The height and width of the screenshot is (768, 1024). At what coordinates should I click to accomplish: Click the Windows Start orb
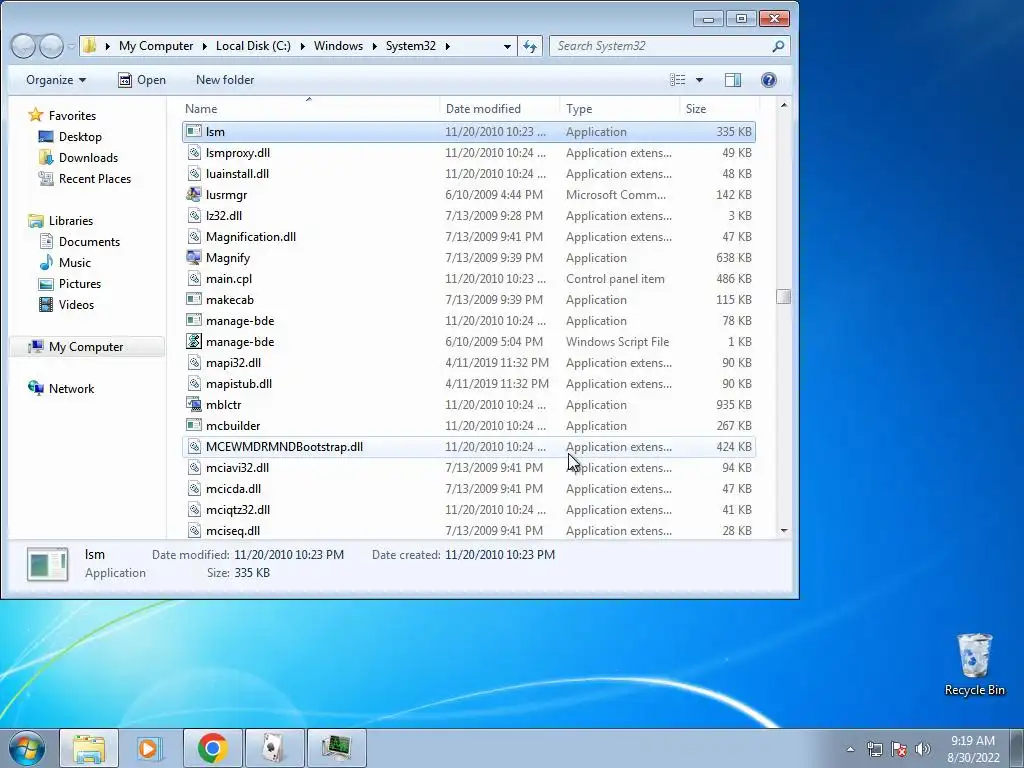pyautogui.click(x=27, y=748)
